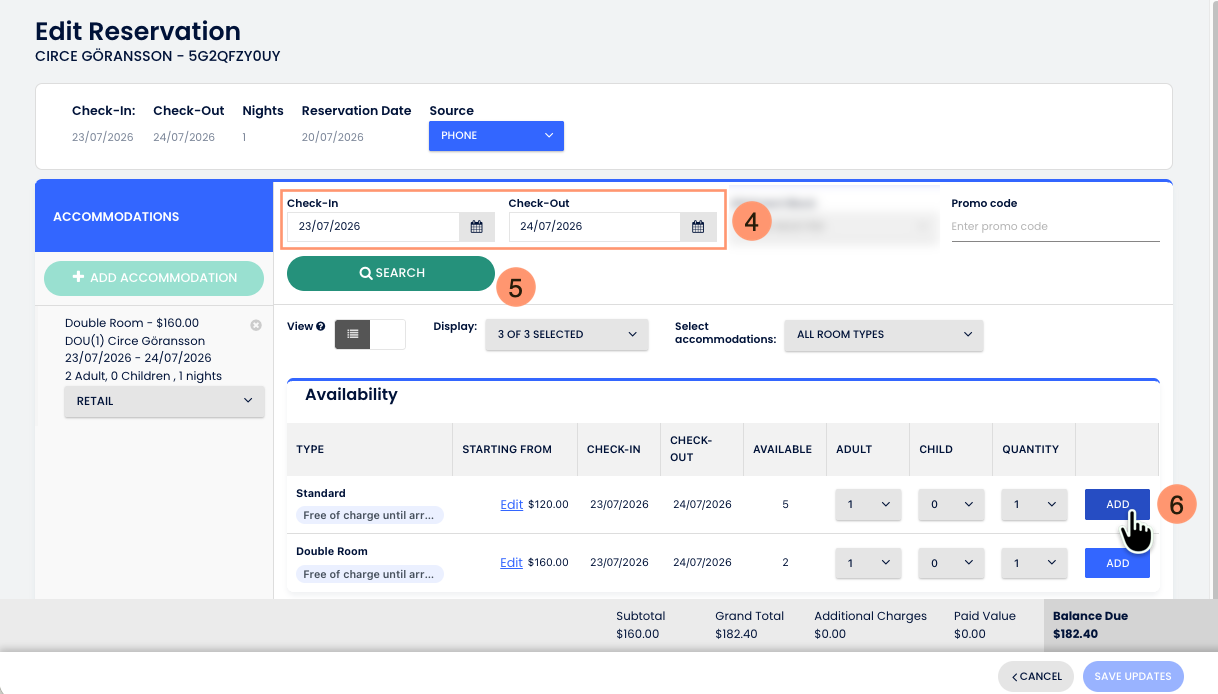The width and height of the screenshot is (1218, 694).
Task: Open the Child dropdown for the Double Room
Action: tap(952, 563)
